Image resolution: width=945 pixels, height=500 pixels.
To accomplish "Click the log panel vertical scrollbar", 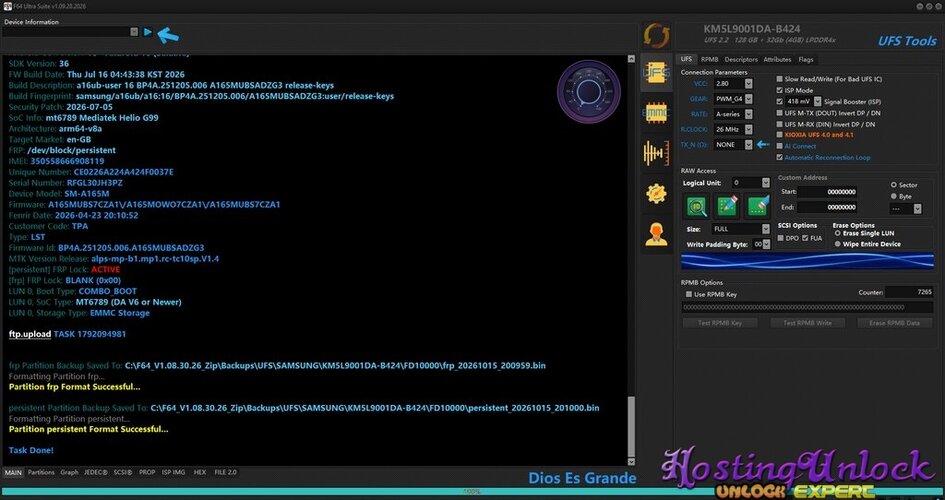I will [631, 260].
